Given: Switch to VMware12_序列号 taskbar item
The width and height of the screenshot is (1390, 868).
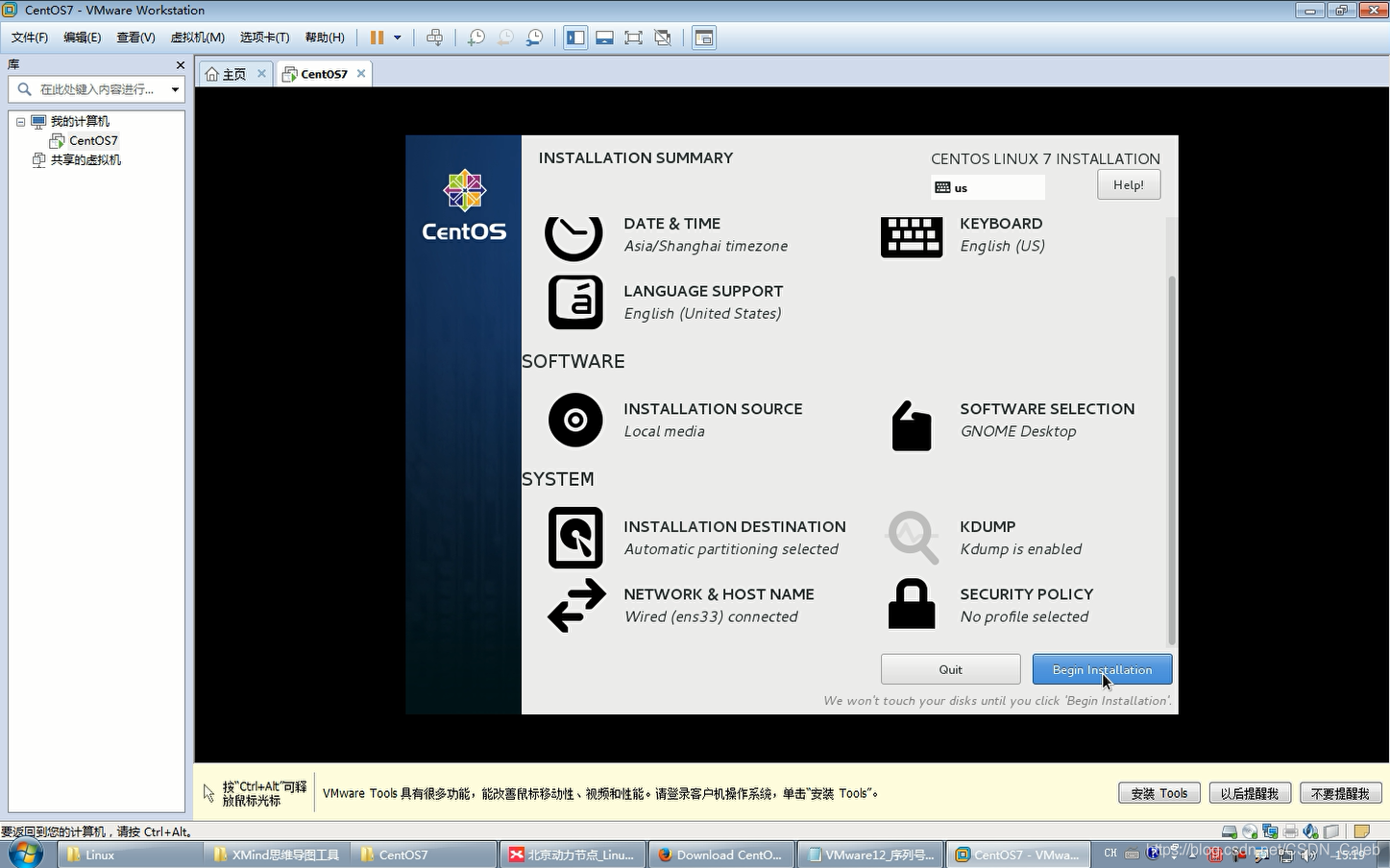Looking at the screenshot, I should pyautogui.click(x=869, y=855).
